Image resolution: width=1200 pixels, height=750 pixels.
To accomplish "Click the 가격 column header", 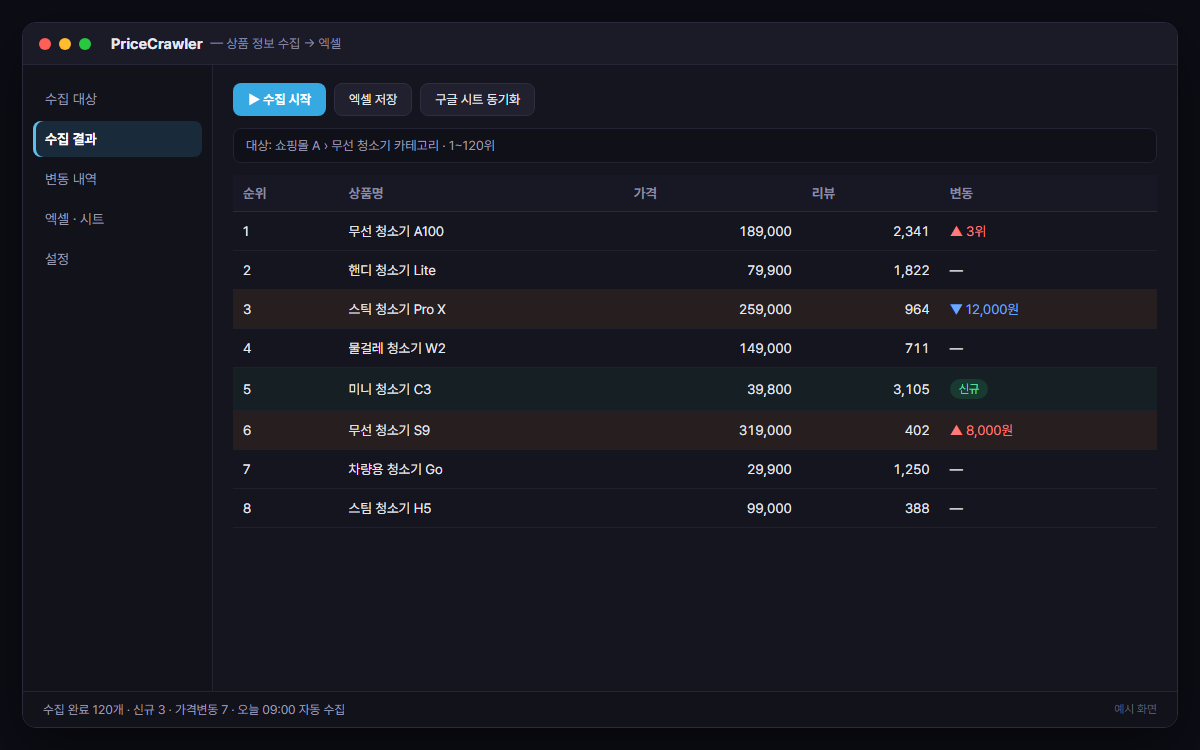I will 645,193.
